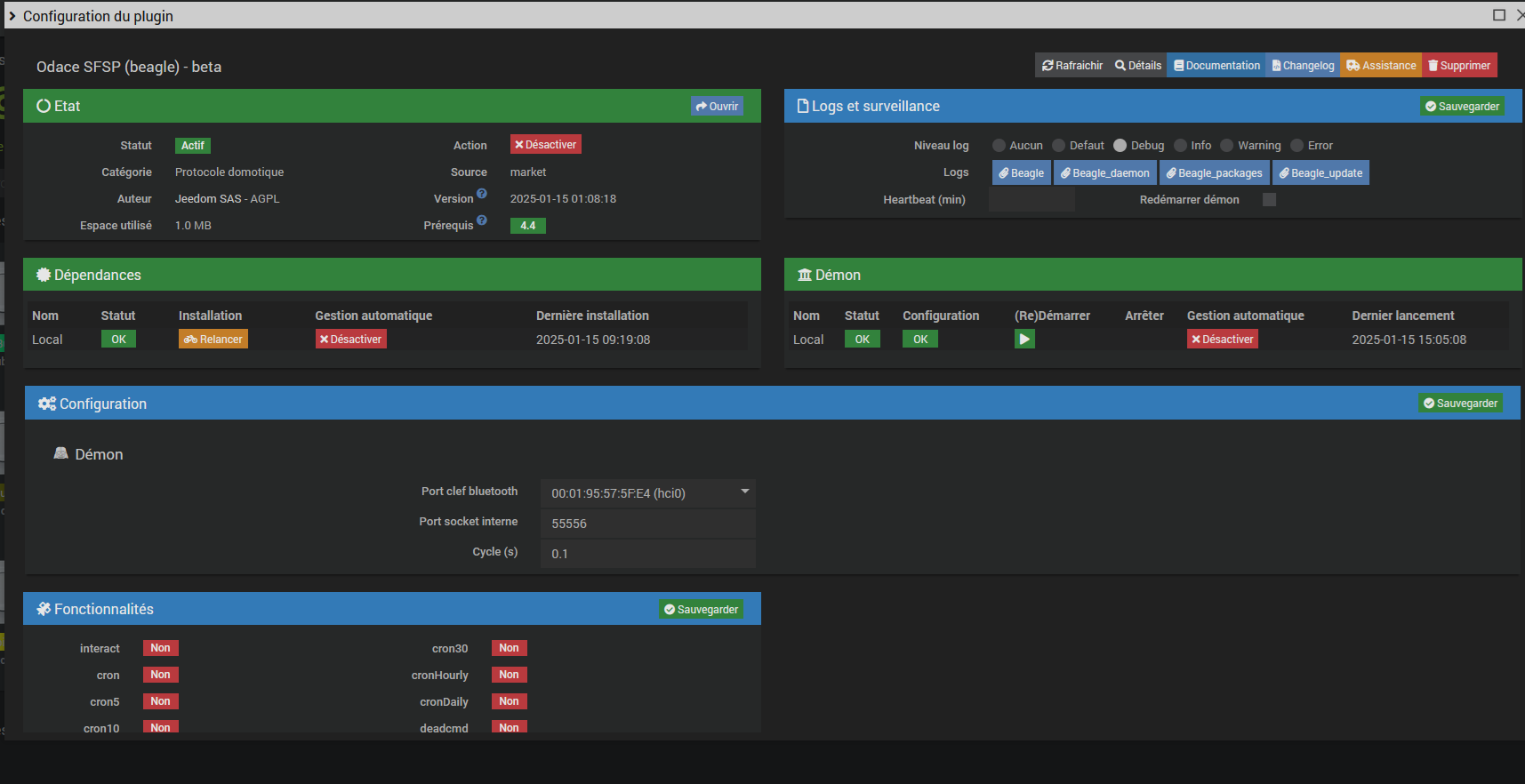The image size is (1525, 784).
Task: Click Supprimer to delete the plugin
Action: pos(1459,65)
